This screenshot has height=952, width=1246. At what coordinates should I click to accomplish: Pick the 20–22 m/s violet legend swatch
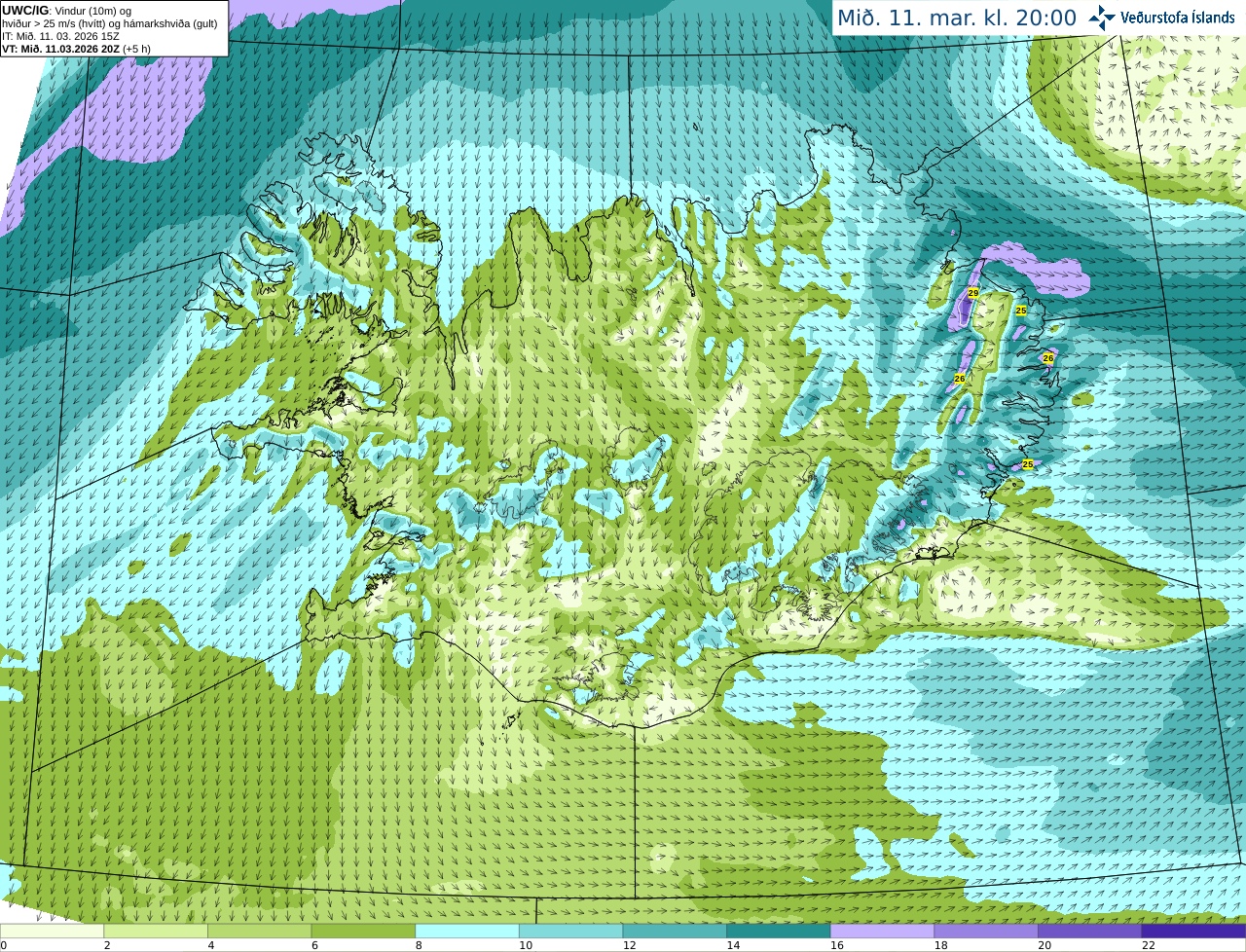[1090, 932]
